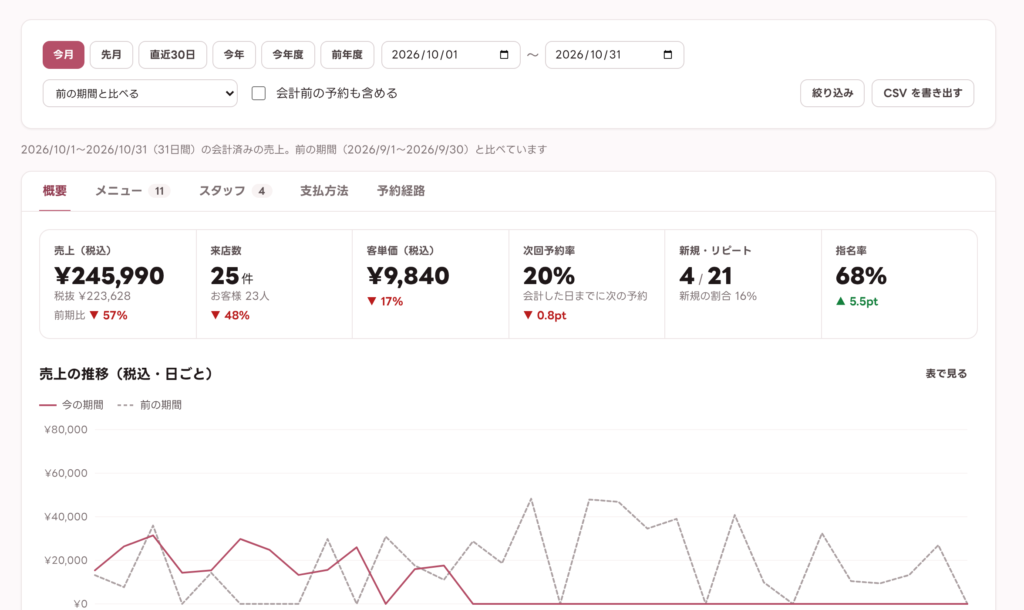Click the 前期比 57% decrease indicator
The height and width of the screenshot is (610, 1024).
click(91, 315)
